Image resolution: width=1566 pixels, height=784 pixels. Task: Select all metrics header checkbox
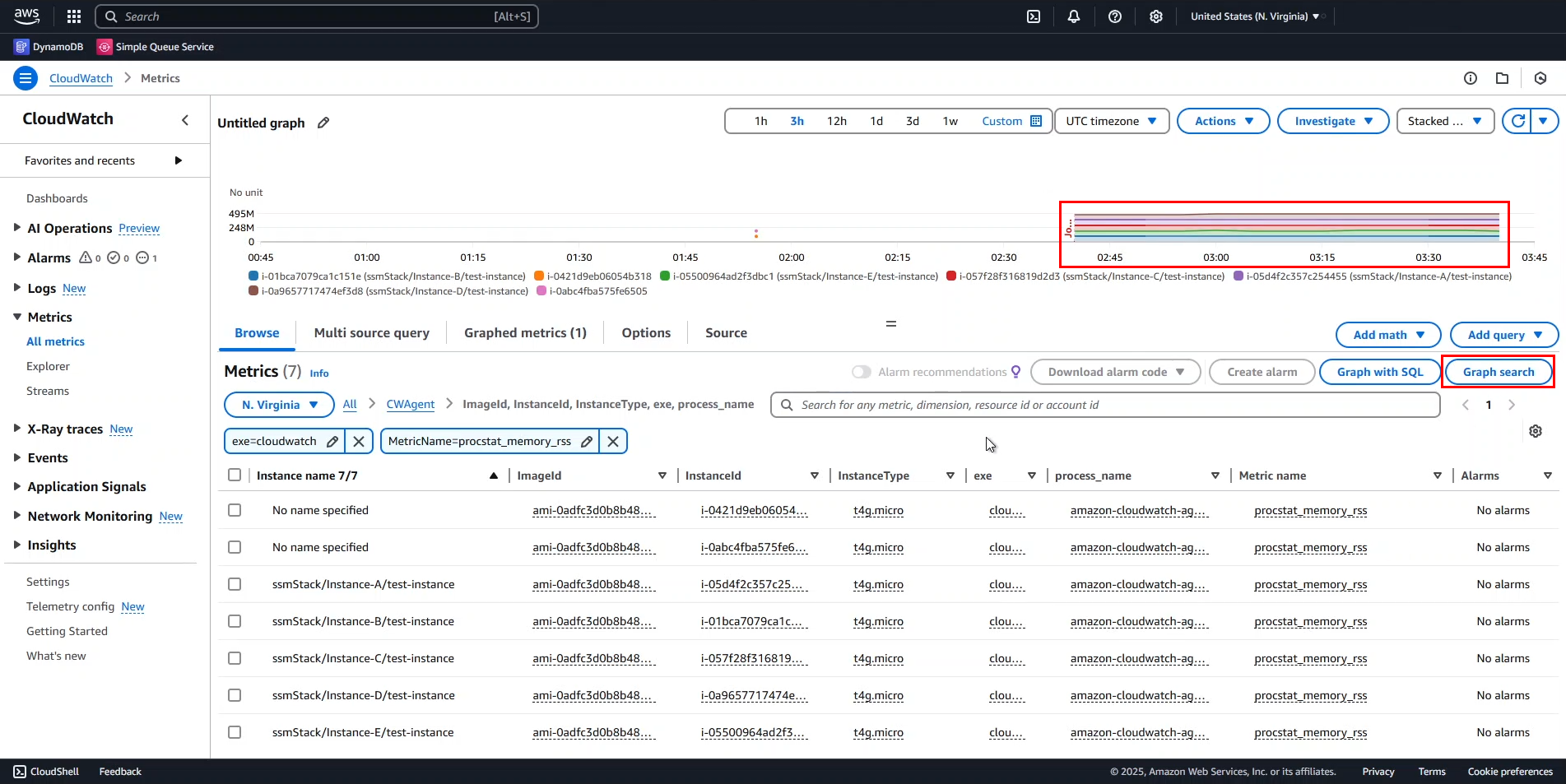pos(235,475)
